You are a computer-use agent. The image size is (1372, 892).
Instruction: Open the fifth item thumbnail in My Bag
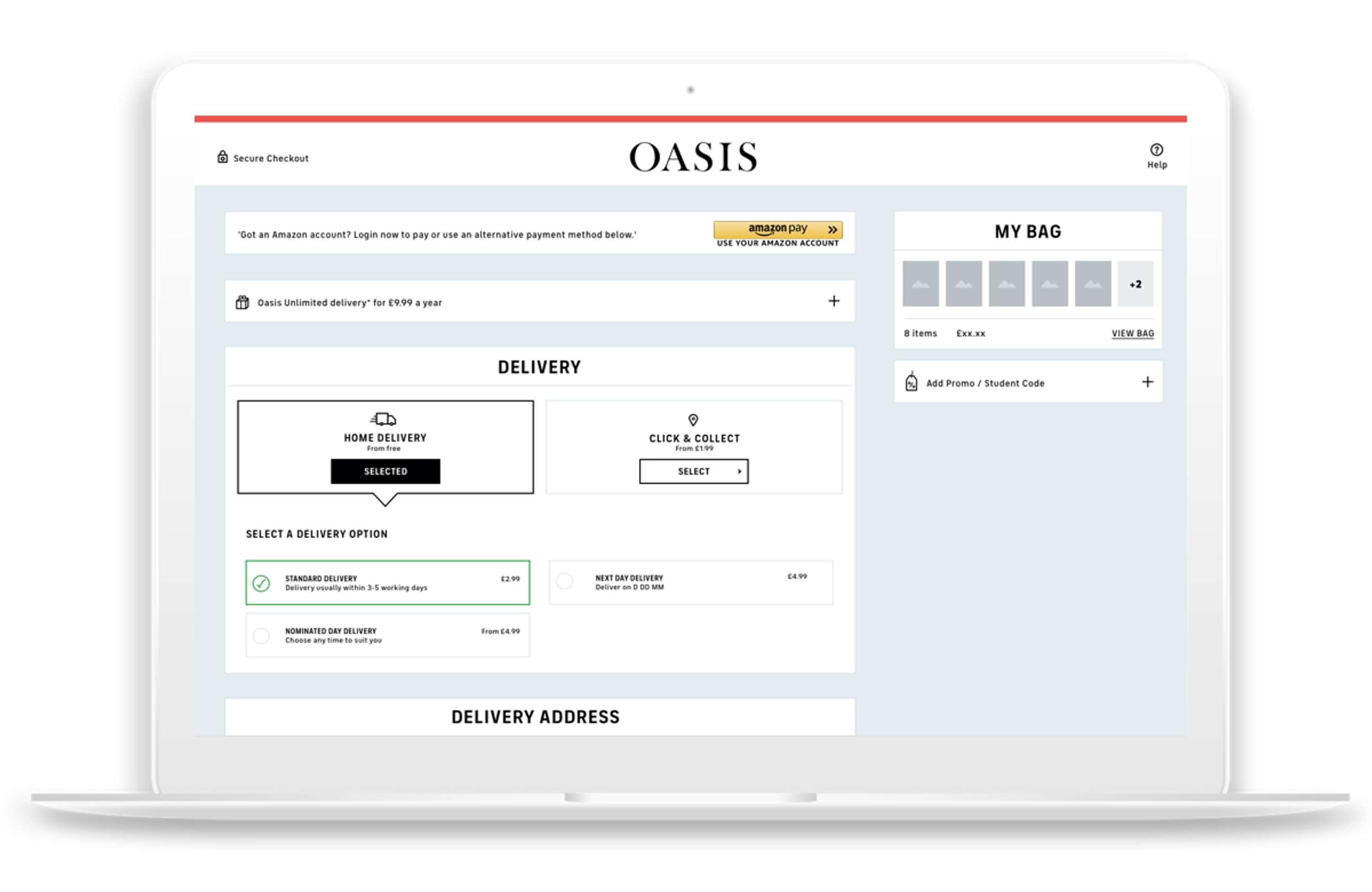[x=1093, y=283]
